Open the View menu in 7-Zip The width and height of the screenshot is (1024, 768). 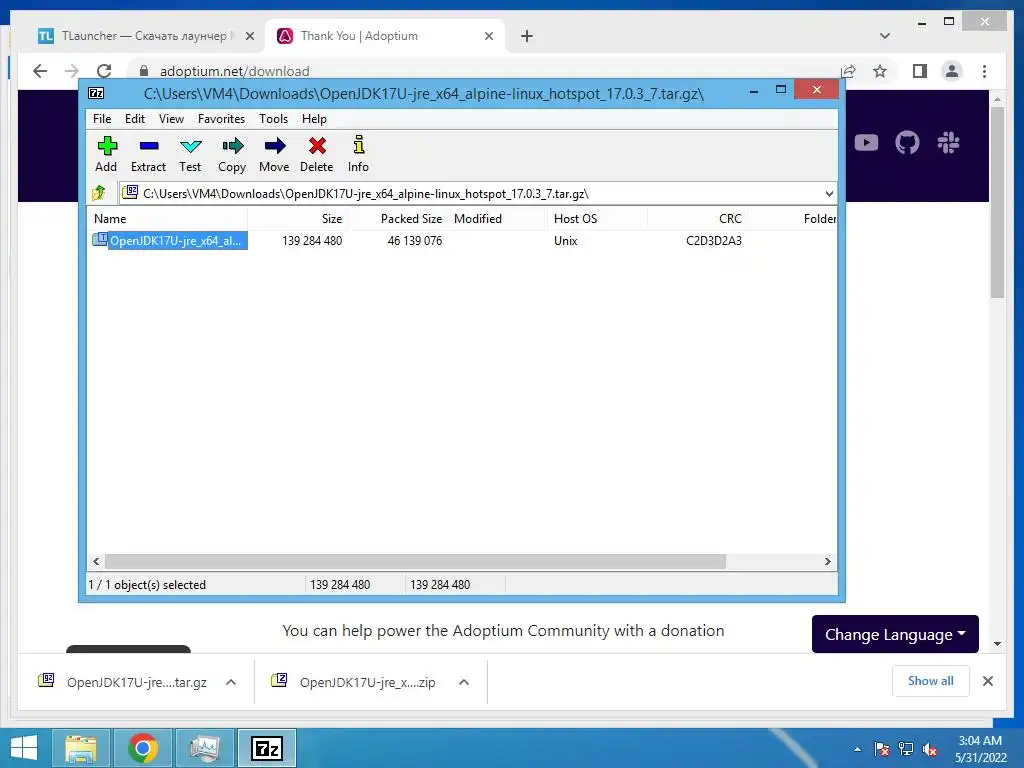tap(171, 119)
